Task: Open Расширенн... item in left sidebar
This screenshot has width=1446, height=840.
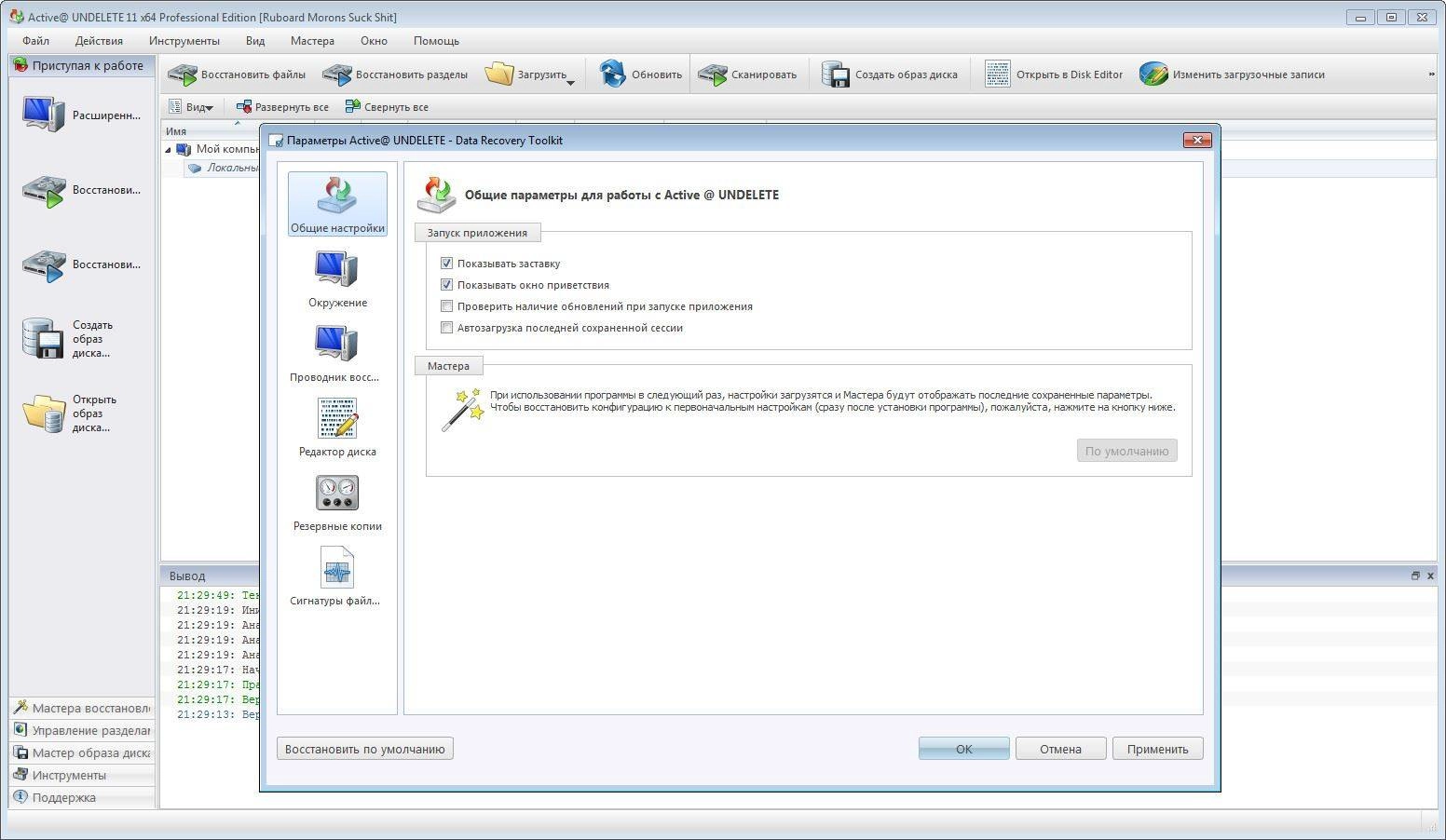Action: pyautogui.click(x=82, y=115)
